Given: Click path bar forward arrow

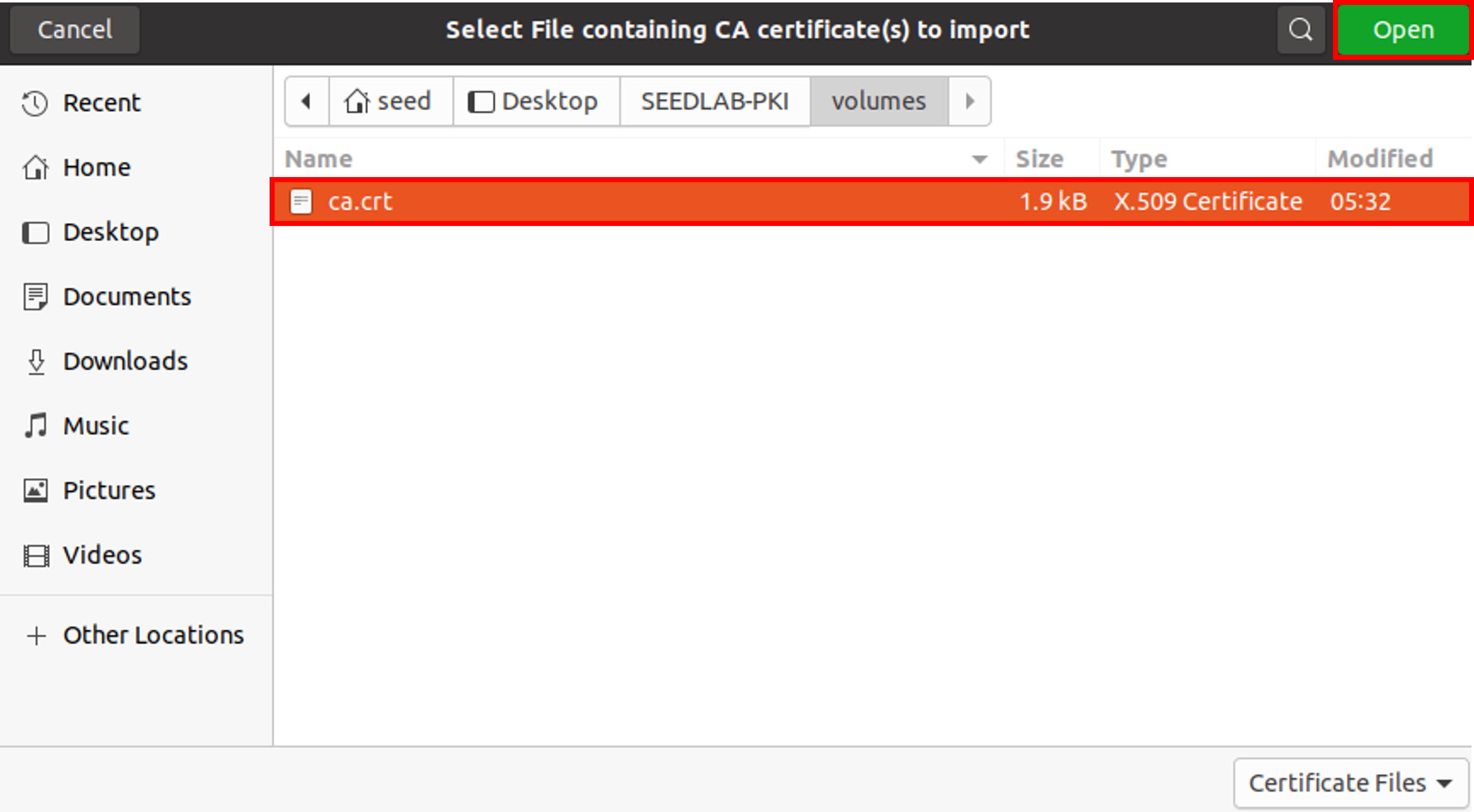Looking at the screenshot, I should [x=969, y=101].
